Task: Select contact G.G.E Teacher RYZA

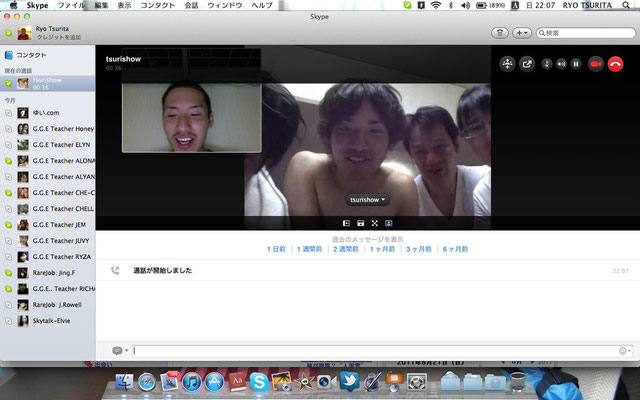Action: 47,257
